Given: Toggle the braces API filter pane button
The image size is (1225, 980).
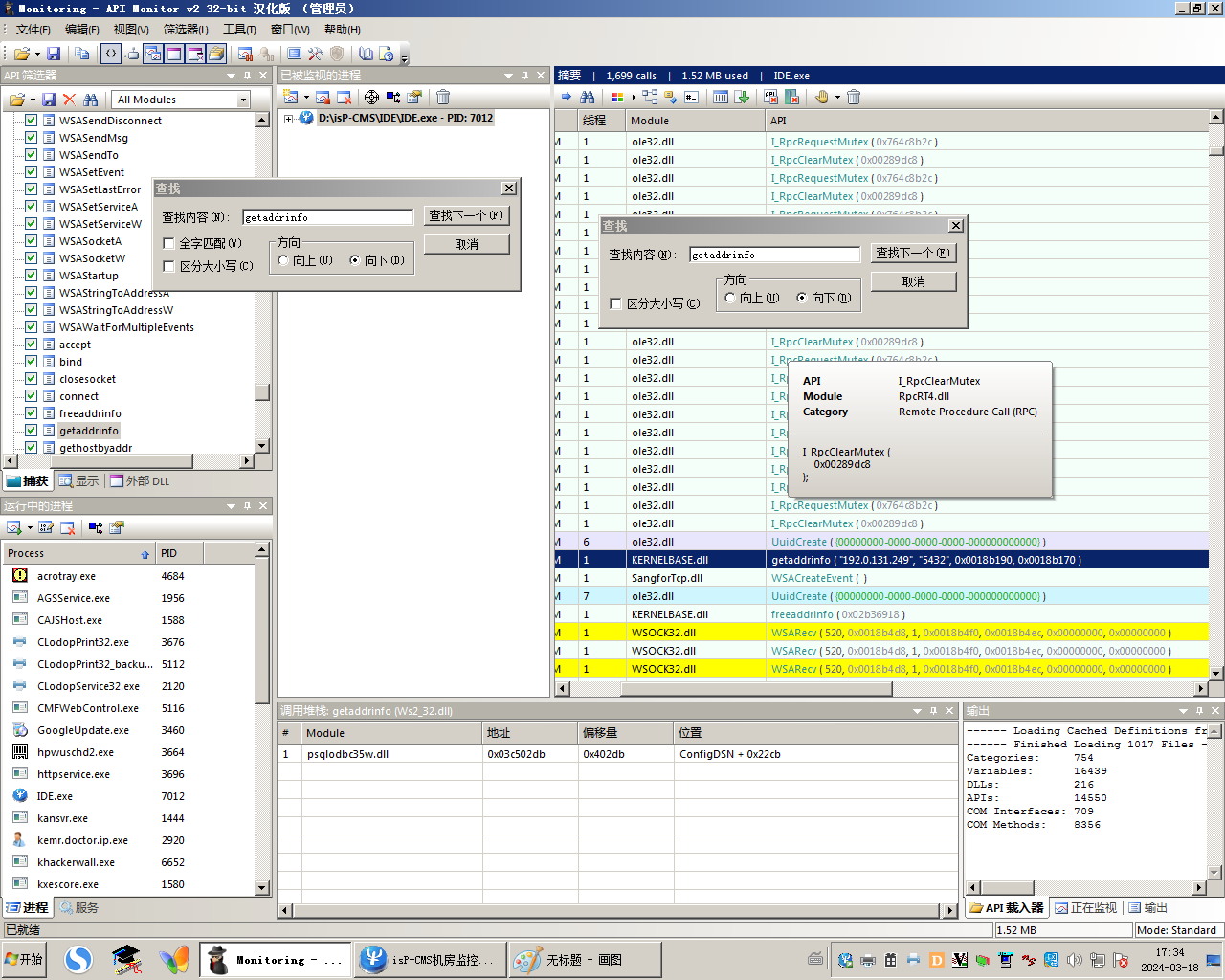Looking at the screenshot, I should click(x=111, y=54).
